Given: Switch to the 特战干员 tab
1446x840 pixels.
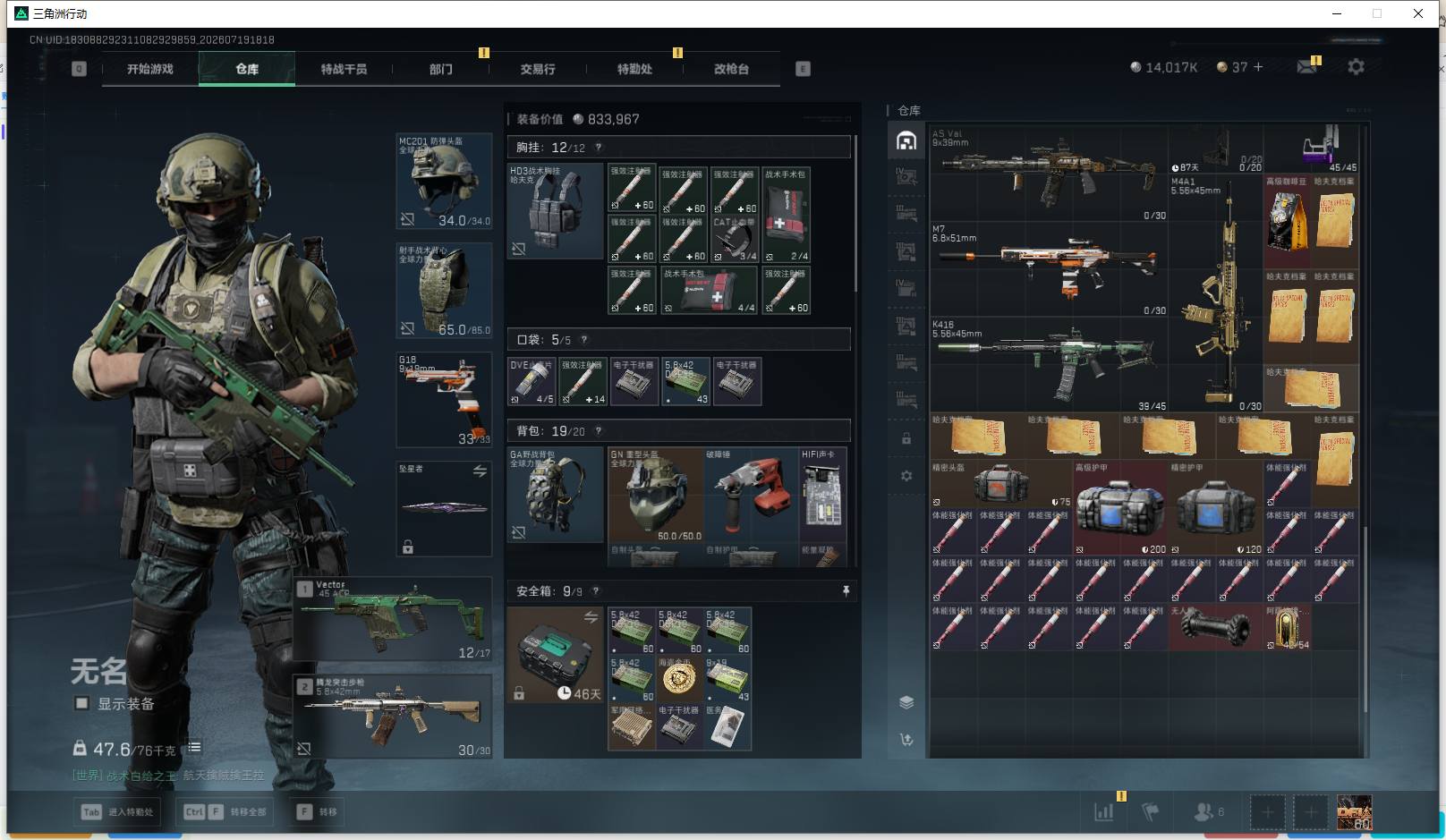Looking at the screenshot, I should coord(344,69).
